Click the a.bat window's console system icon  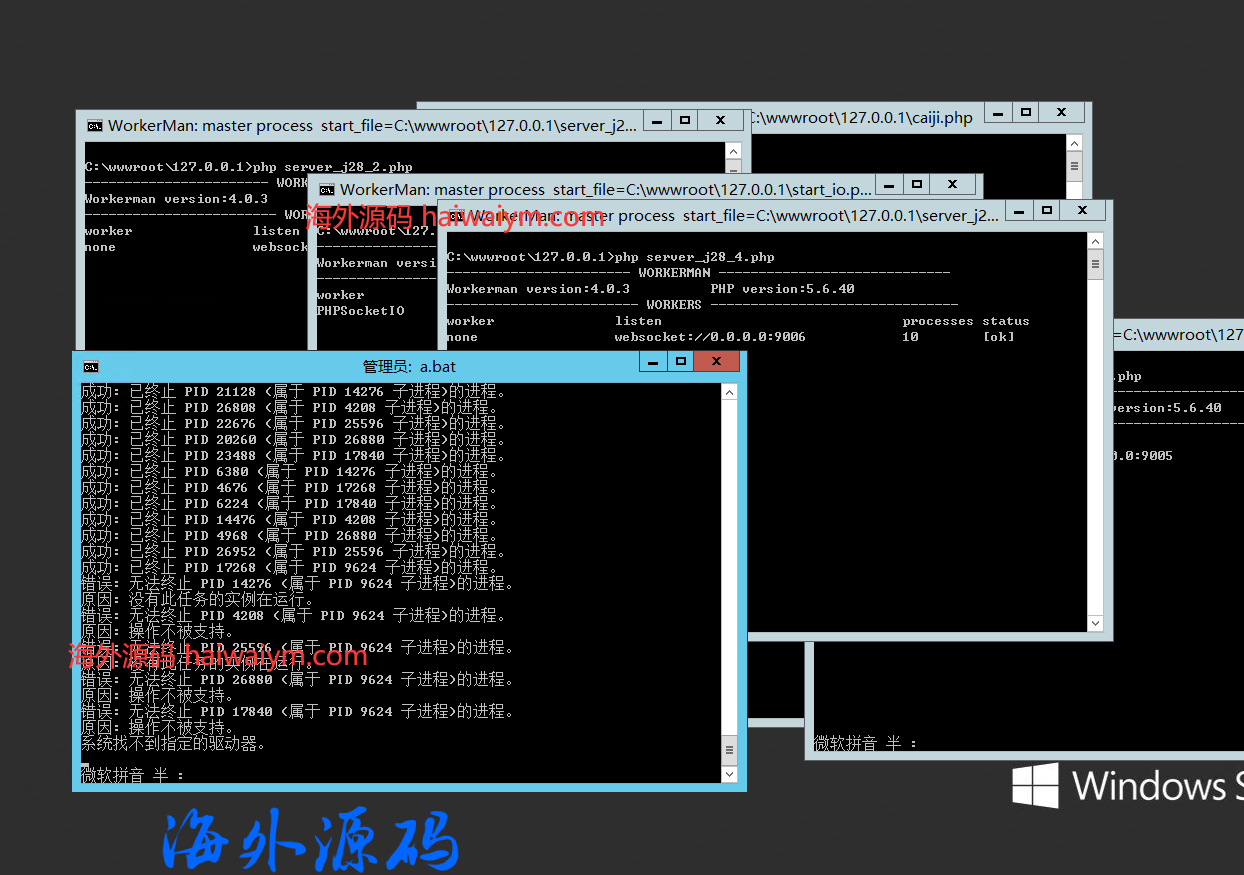click(90, 366)
